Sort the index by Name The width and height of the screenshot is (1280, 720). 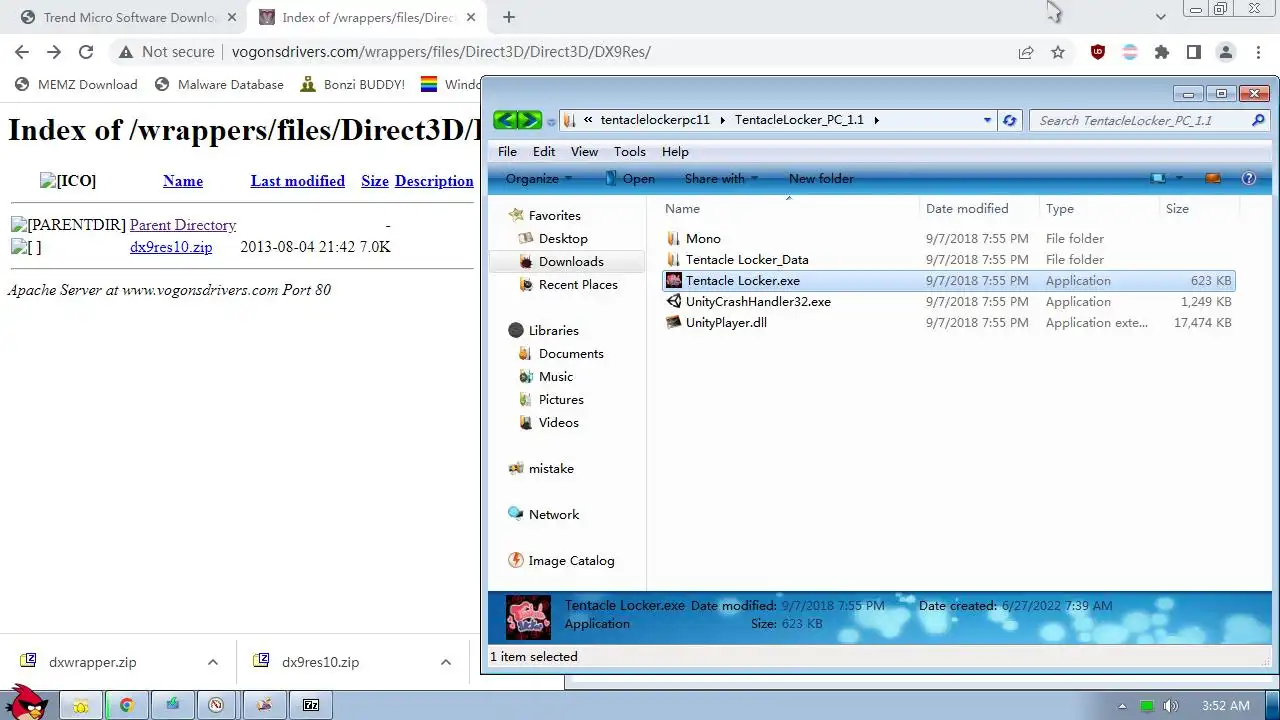(x=183, y=181)
